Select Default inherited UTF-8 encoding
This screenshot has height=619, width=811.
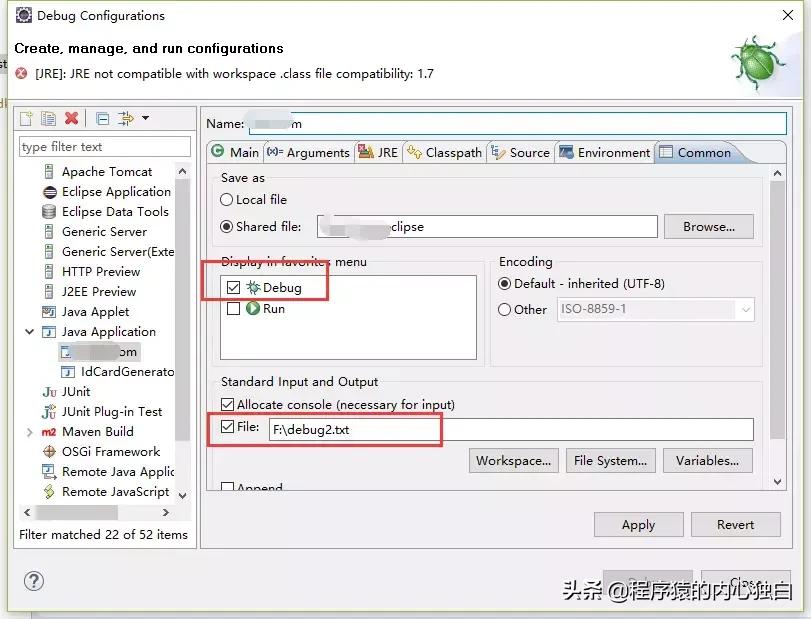point(504,283)
